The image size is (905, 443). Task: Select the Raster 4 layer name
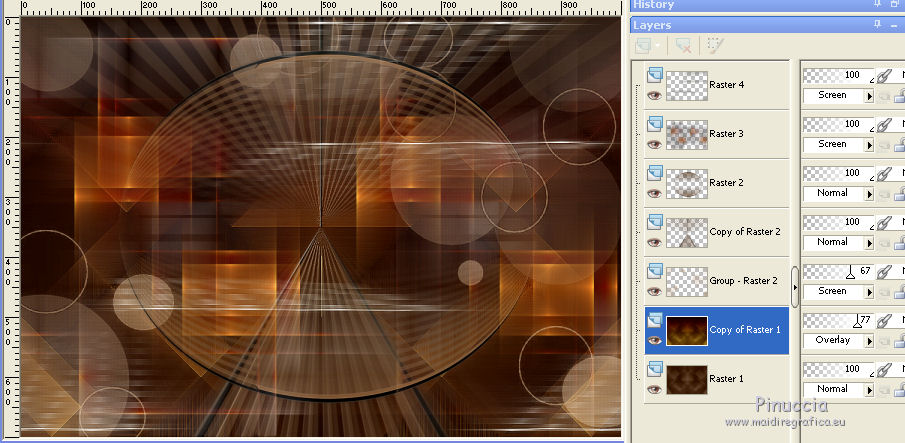(727, 85)
